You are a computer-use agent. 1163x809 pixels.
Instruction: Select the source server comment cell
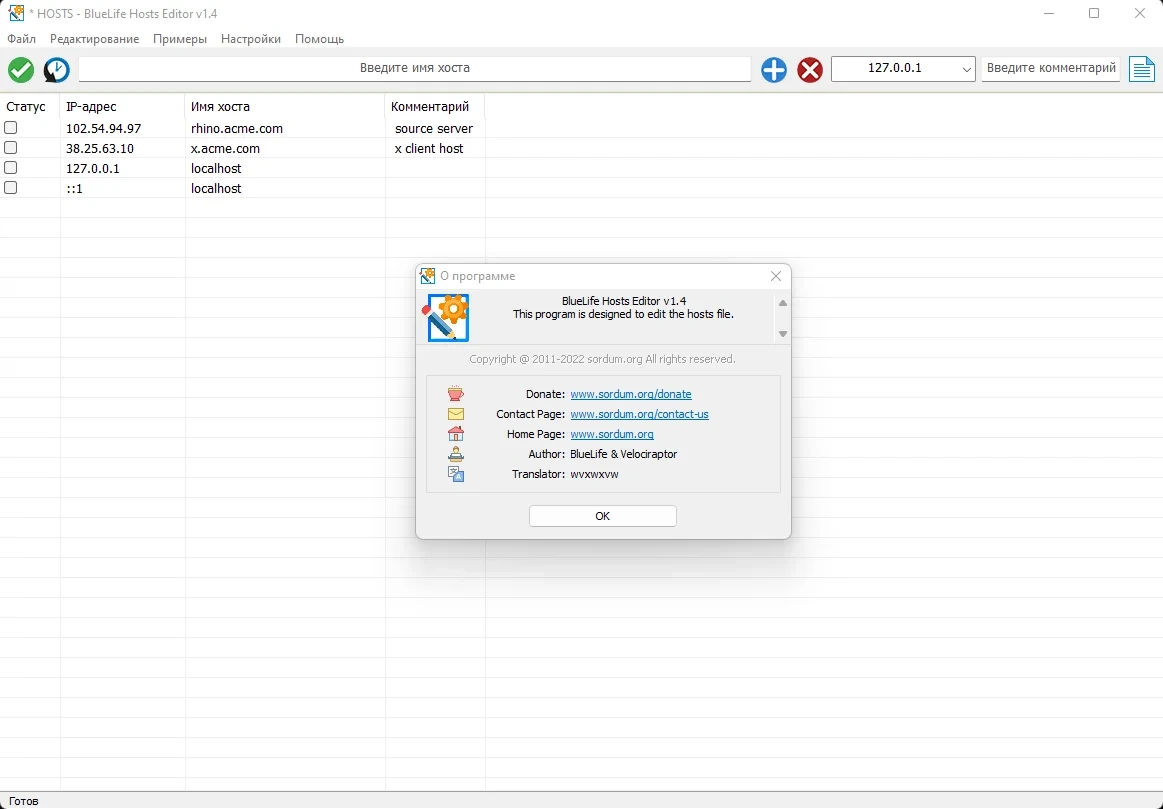[435, 128]
